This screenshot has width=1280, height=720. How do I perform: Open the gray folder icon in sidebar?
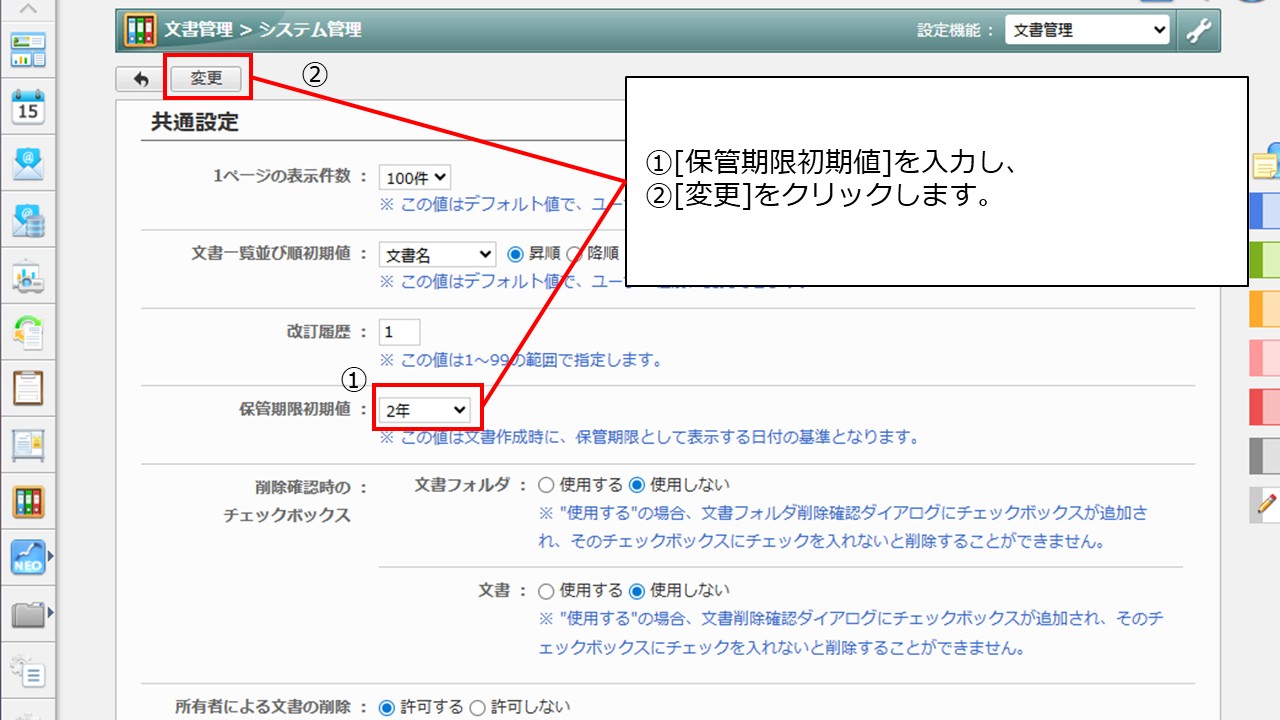coord(28,614)
